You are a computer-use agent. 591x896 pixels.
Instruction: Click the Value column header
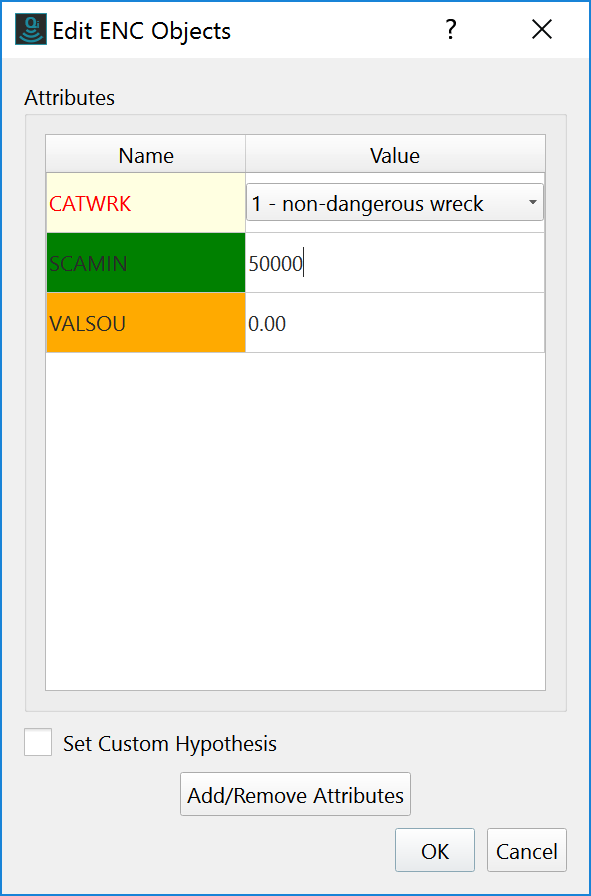[x=395, y=154]
